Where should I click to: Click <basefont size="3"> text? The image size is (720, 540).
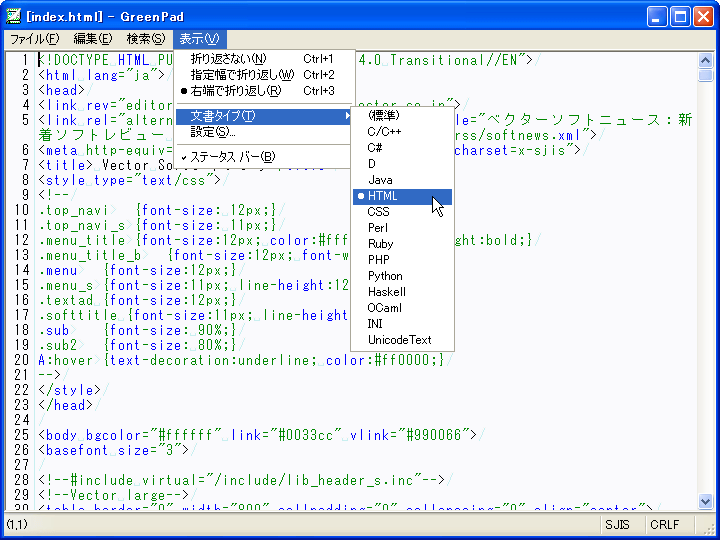(113, 450)
